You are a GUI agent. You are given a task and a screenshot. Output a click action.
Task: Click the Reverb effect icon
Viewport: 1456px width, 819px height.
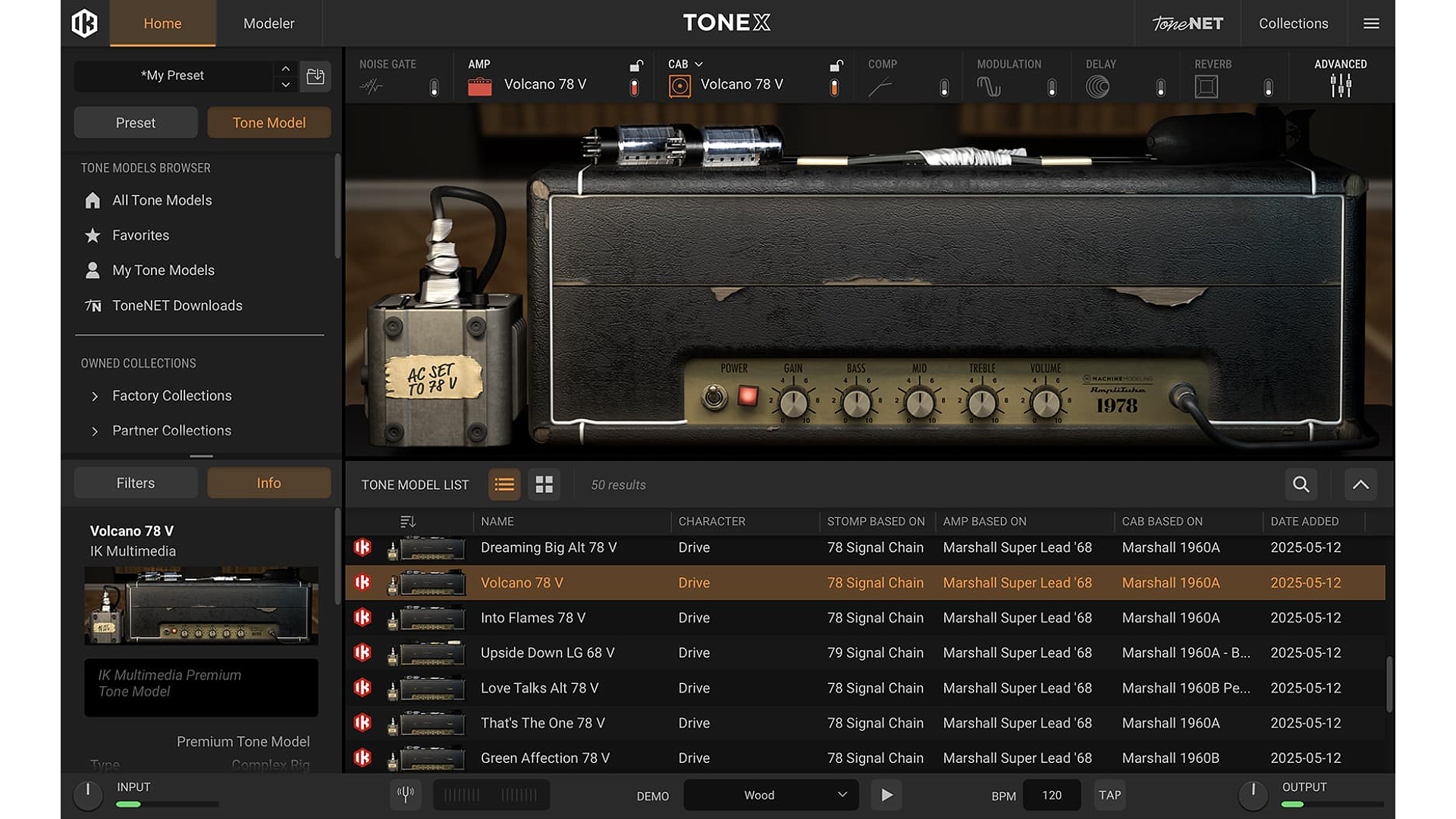pyautogui.click(x=1206, y=86)
